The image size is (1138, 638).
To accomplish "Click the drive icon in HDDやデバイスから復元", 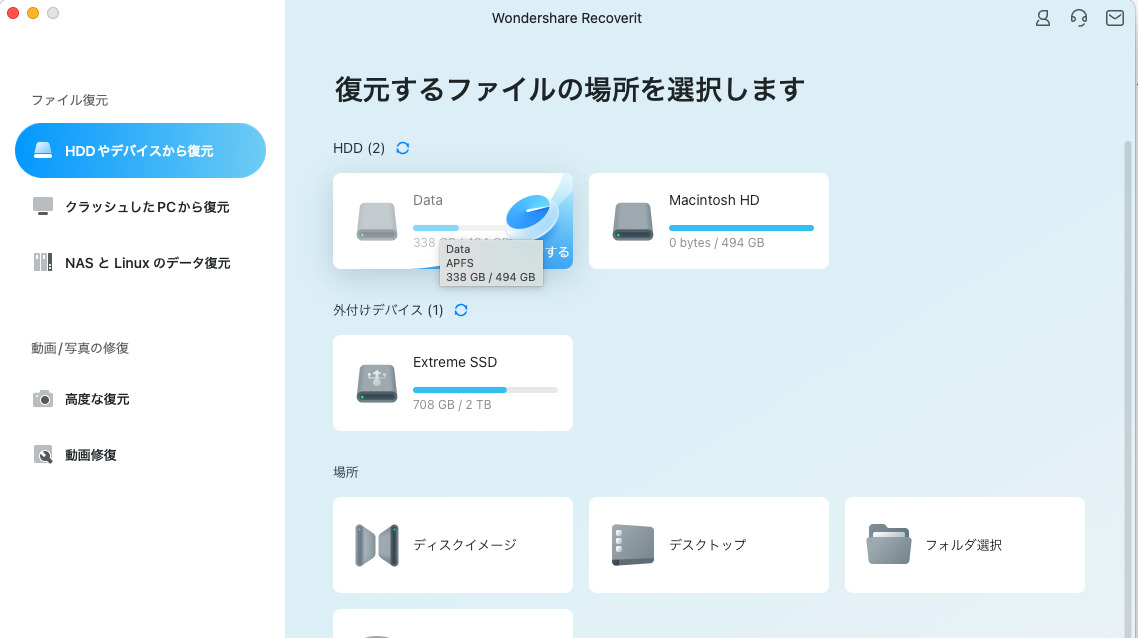I will tap(43, 150).
